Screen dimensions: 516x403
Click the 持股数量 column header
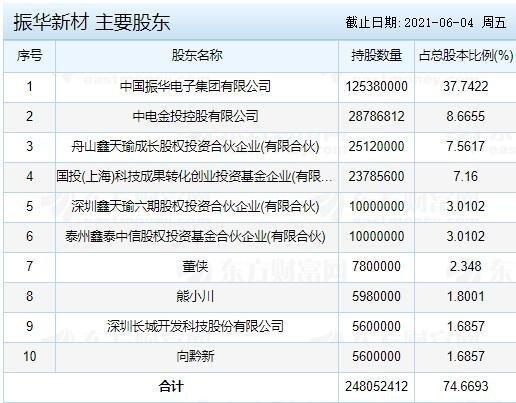(x=376, y=56)
